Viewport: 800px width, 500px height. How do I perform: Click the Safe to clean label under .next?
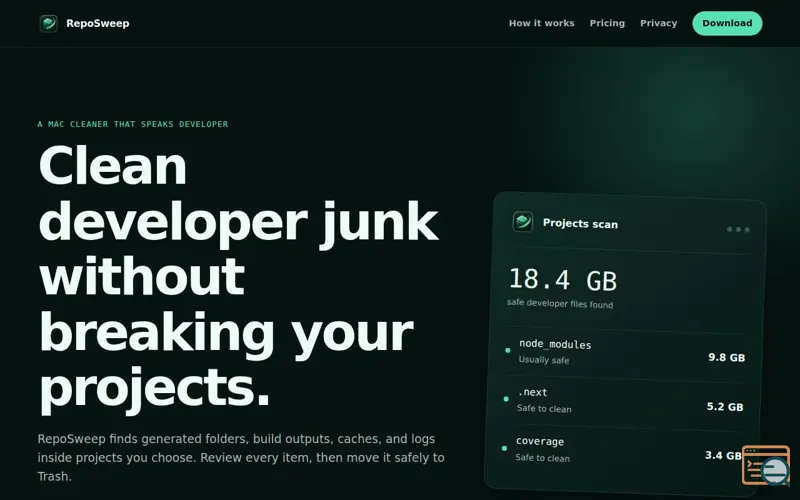click(544, 409)
